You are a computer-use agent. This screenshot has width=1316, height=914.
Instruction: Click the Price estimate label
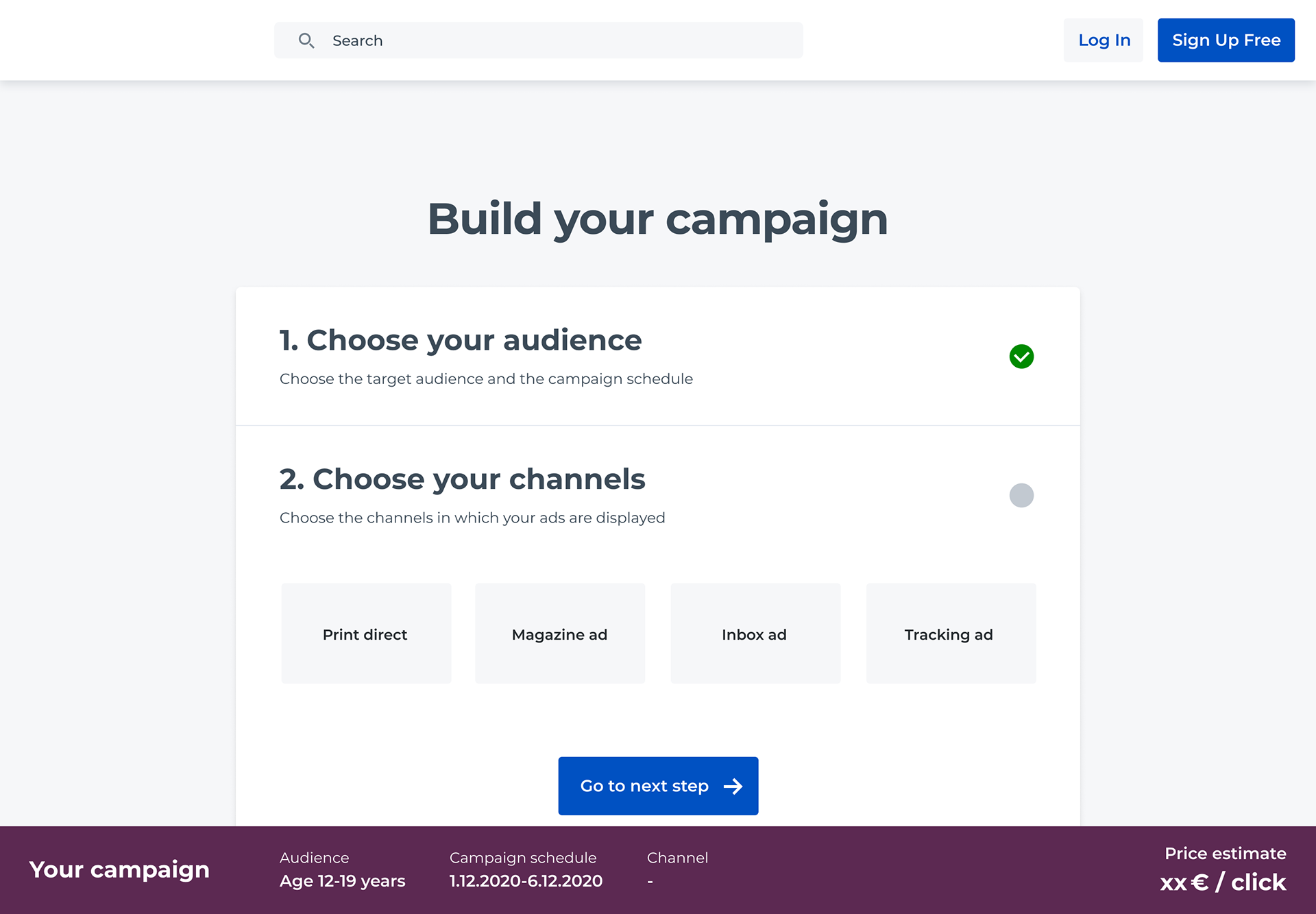point(1226,854)
